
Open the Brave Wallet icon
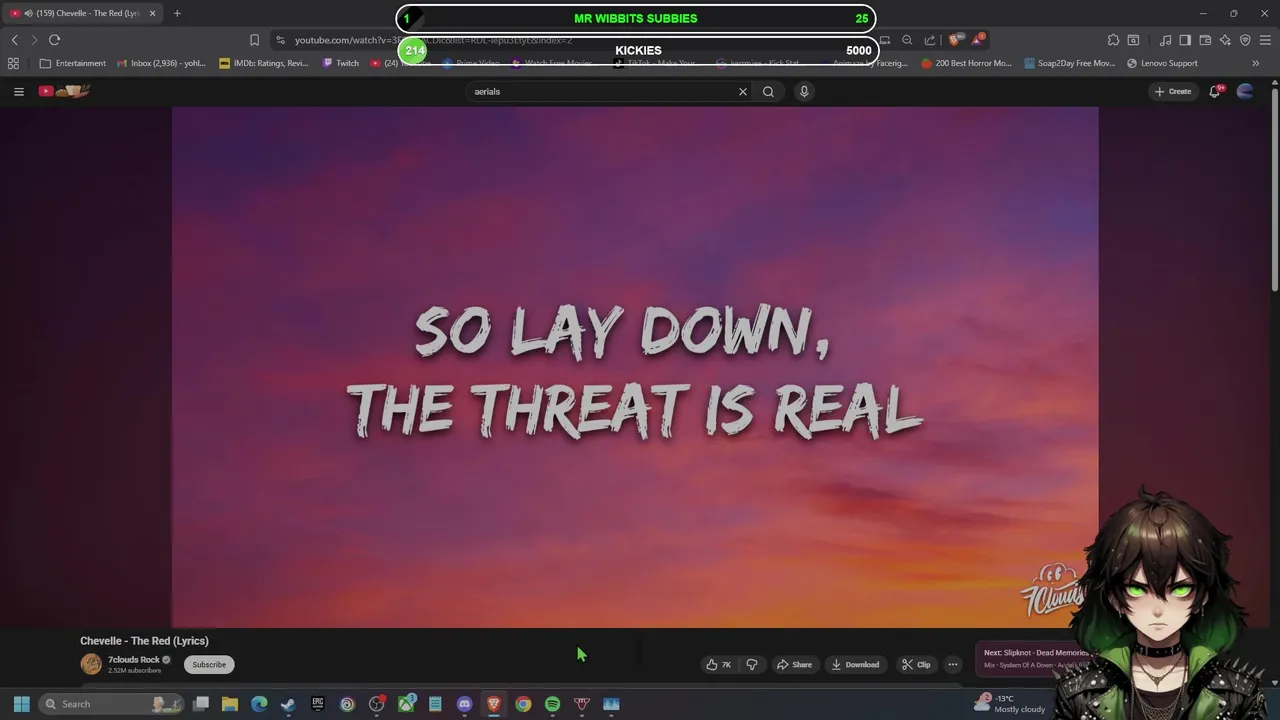click(1205, 40)
